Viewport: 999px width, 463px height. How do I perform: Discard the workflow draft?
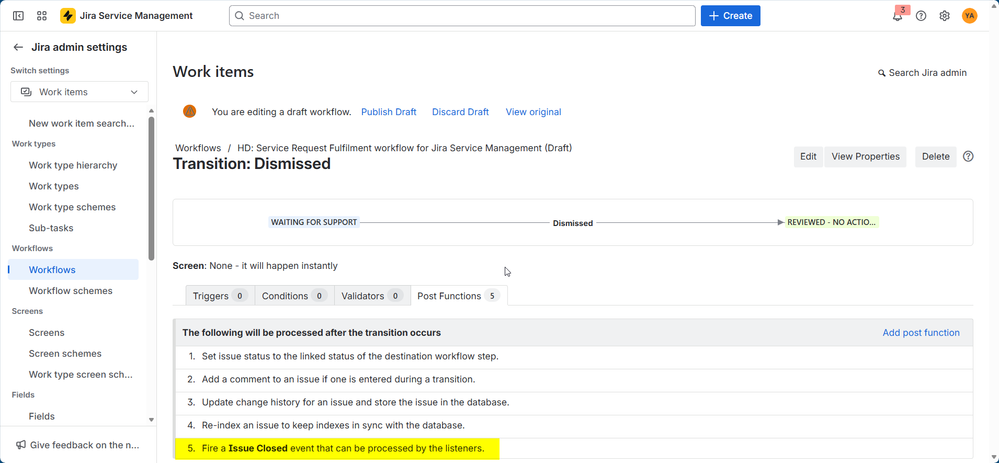[x=461, y=111]
